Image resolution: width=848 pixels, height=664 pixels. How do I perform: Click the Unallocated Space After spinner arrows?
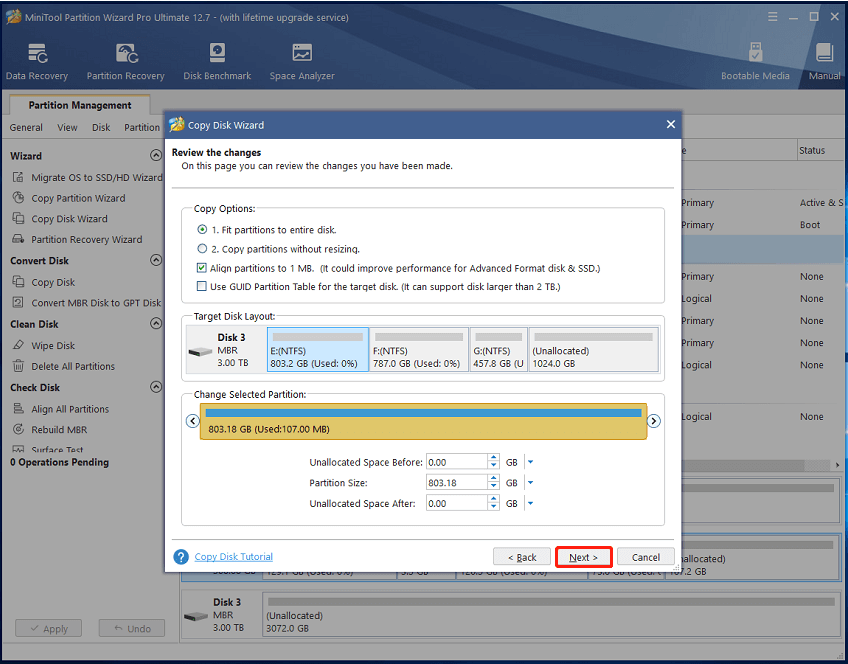click(493, 503)
